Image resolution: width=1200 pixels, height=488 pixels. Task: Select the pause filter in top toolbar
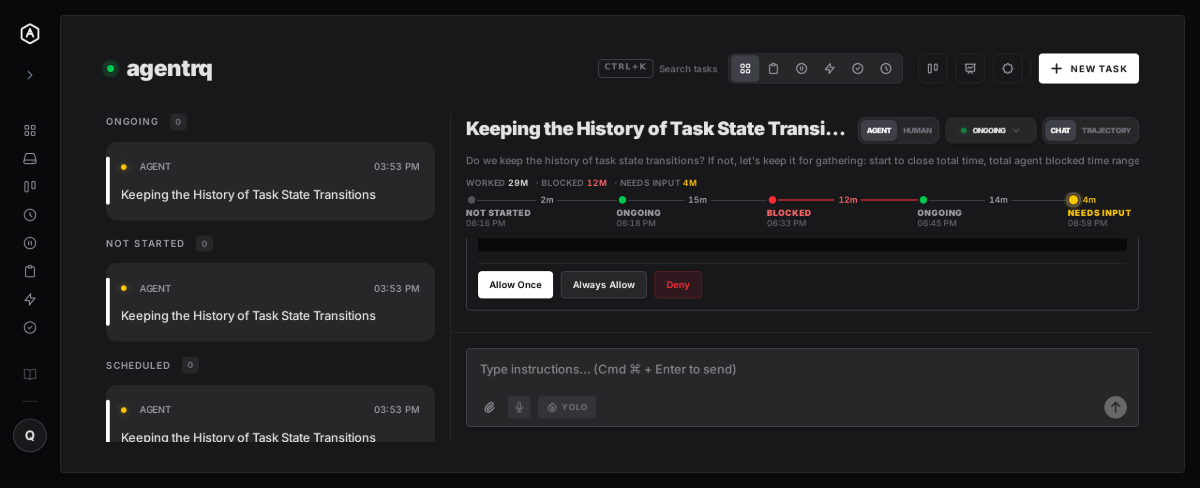click(801, 68)
